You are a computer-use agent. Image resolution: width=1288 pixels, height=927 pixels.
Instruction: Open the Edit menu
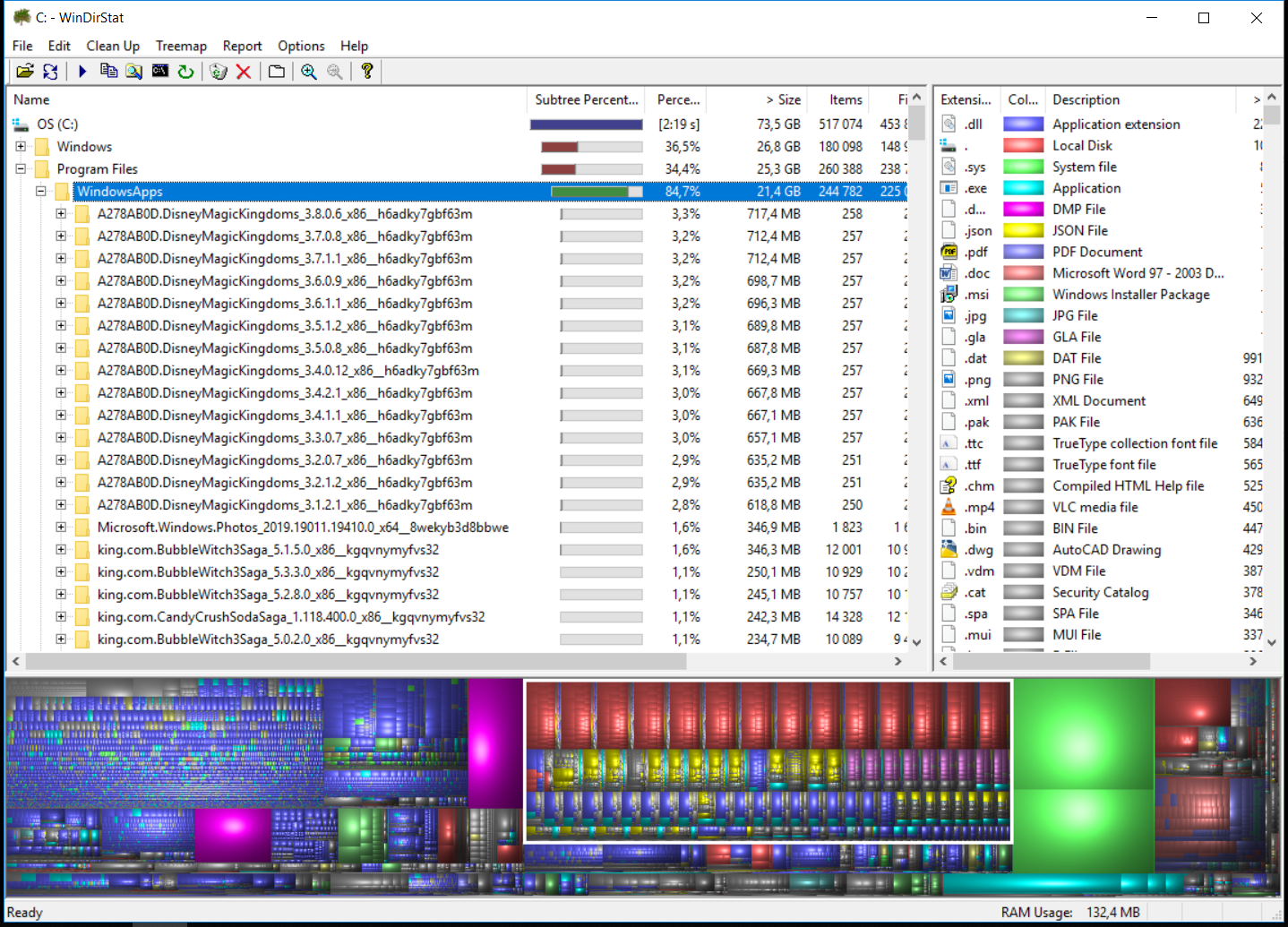coord(59,46)
